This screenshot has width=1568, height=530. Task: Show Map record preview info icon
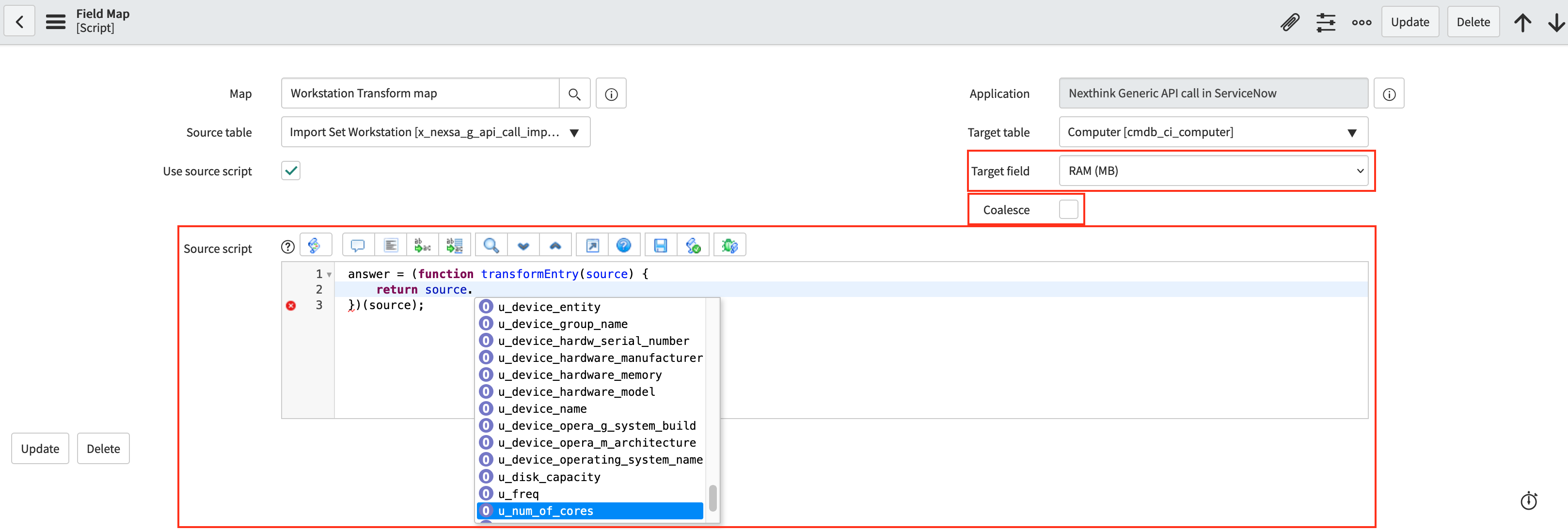(611, 94)
